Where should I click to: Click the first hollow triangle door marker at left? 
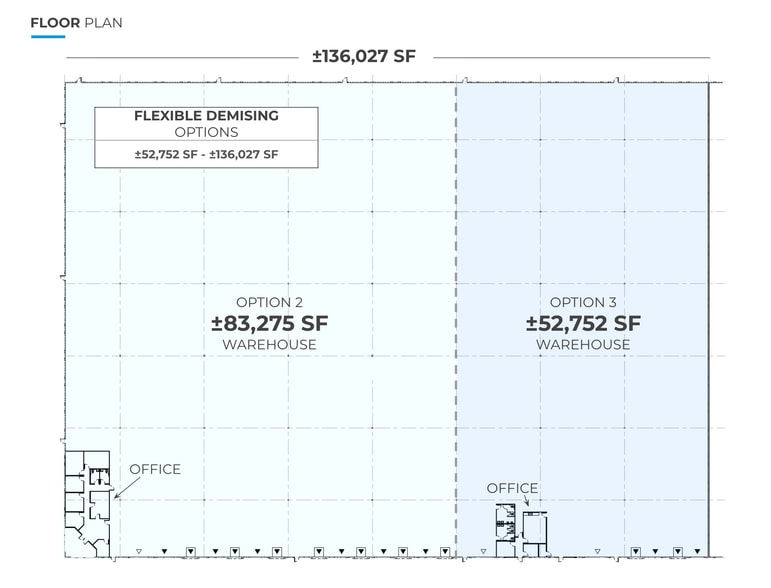(x=139, y=551)
